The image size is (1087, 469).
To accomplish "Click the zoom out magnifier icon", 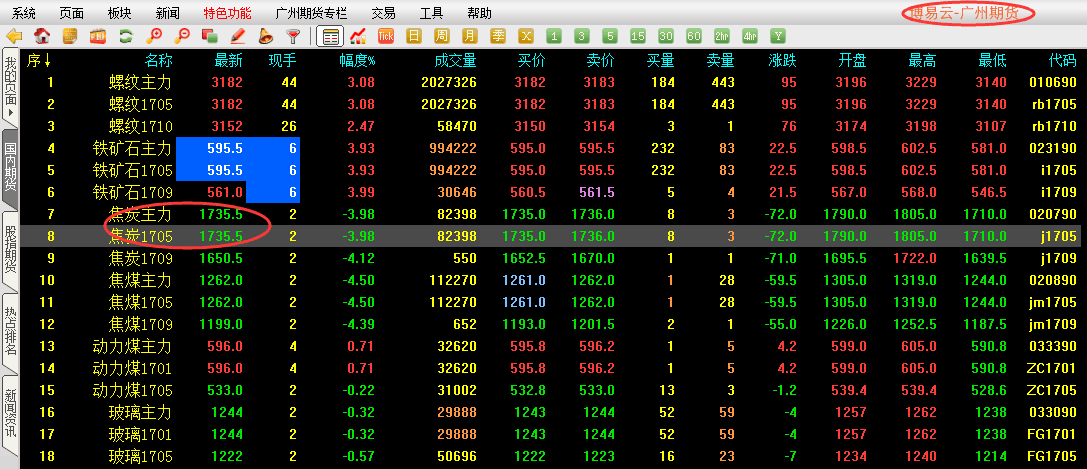I will click(x=182, y=36).
